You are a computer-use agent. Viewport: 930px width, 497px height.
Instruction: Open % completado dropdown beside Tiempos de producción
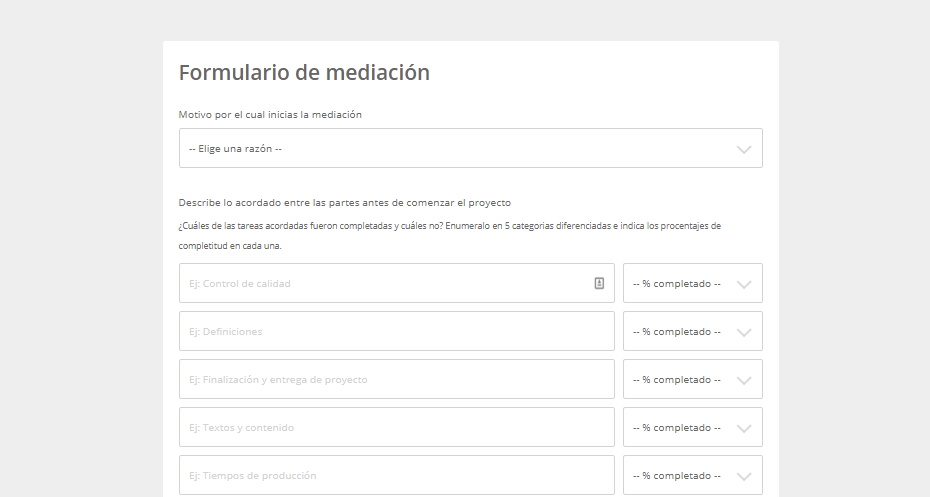(x=693, y=476)
